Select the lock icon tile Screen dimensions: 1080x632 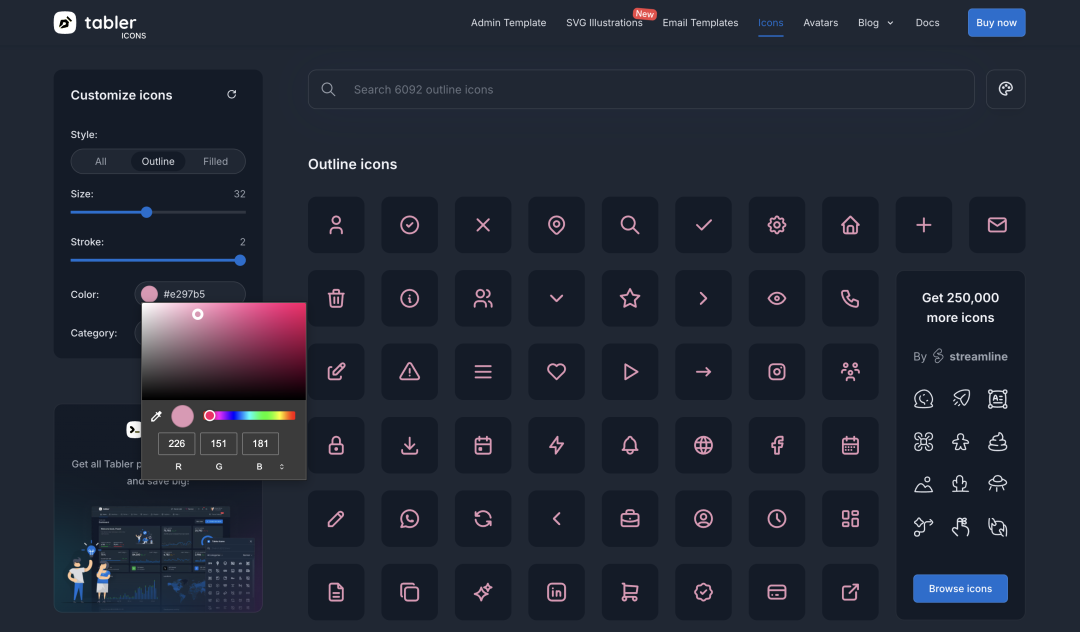tap(336, 445)
